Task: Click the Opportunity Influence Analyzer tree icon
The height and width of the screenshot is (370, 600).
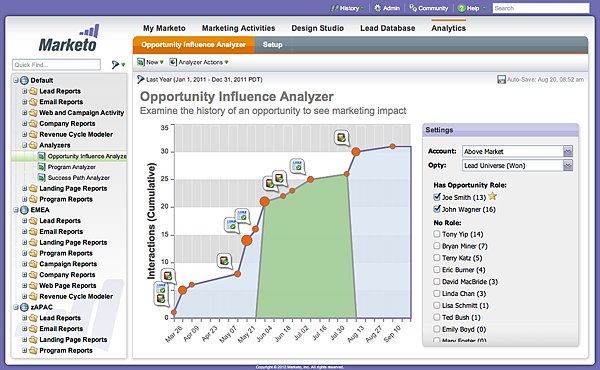Action: 41,156
